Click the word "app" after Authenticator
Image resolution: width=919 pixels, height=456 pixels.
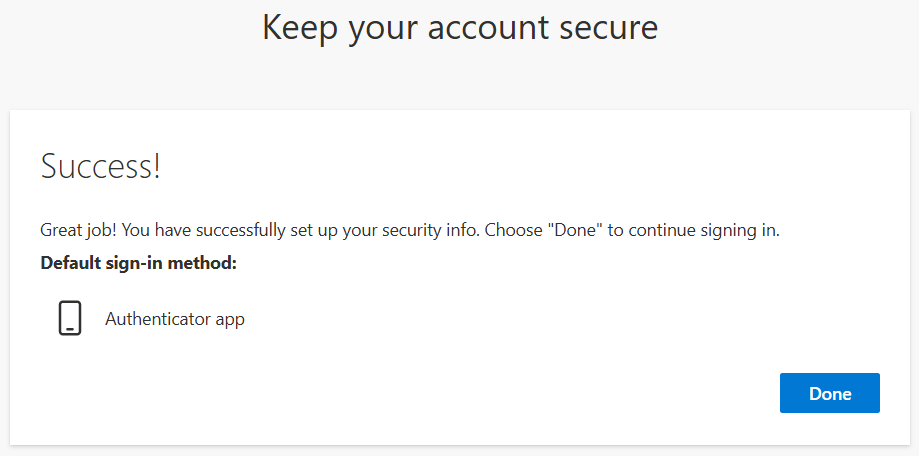tap(230, 321)
